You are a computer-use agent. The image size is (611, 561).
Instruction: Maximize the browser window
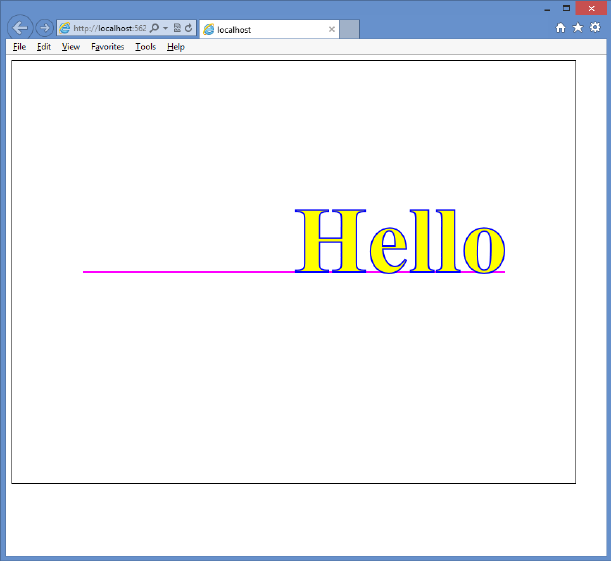566,8
